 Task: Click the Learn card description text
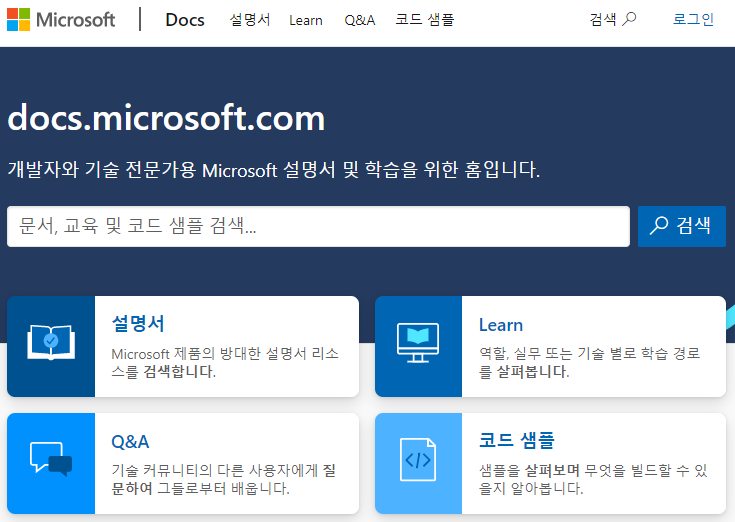(x=590, y=363)
